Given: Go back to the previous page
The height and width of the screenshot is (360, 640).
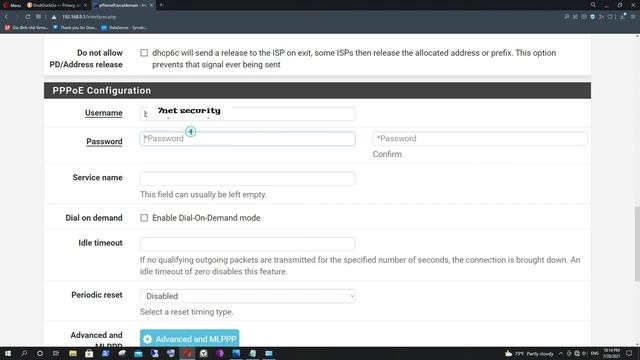Looking at the screenshot, I should 7,17.
